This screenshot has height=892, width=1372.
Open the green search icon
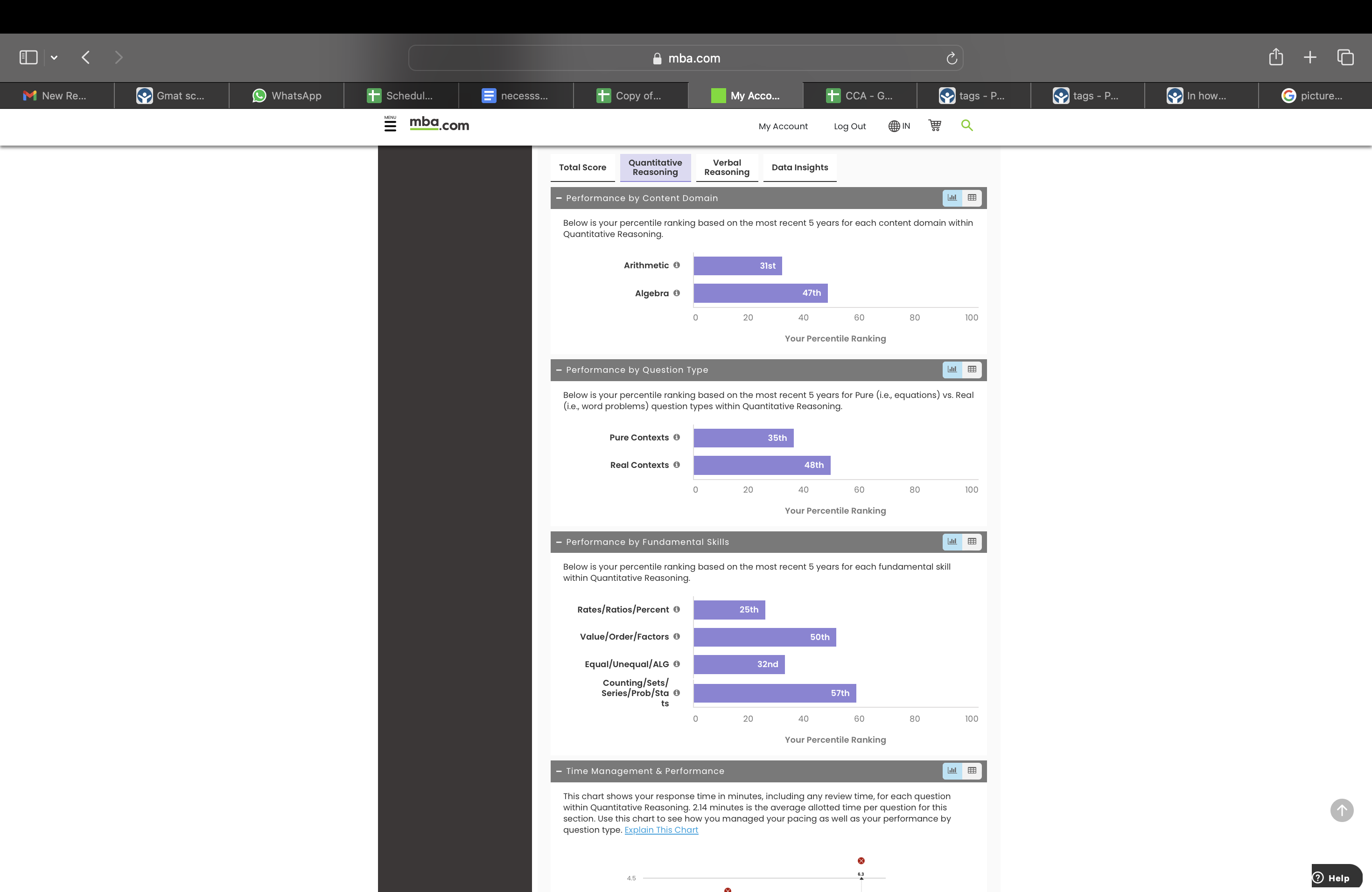tap(967, 125)
